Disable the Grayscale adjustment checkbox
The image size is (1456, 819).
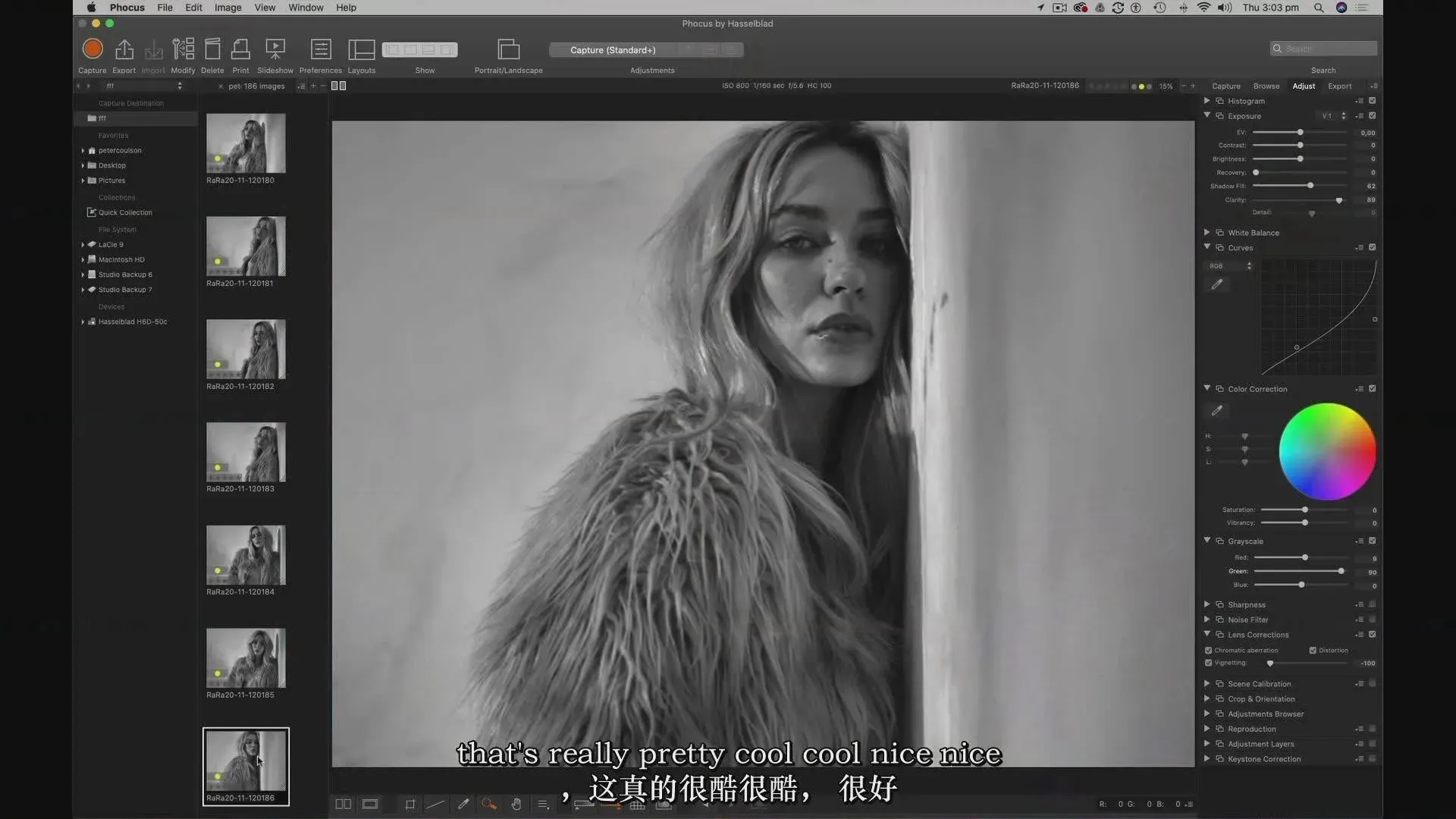click(x=1372, y=541)
